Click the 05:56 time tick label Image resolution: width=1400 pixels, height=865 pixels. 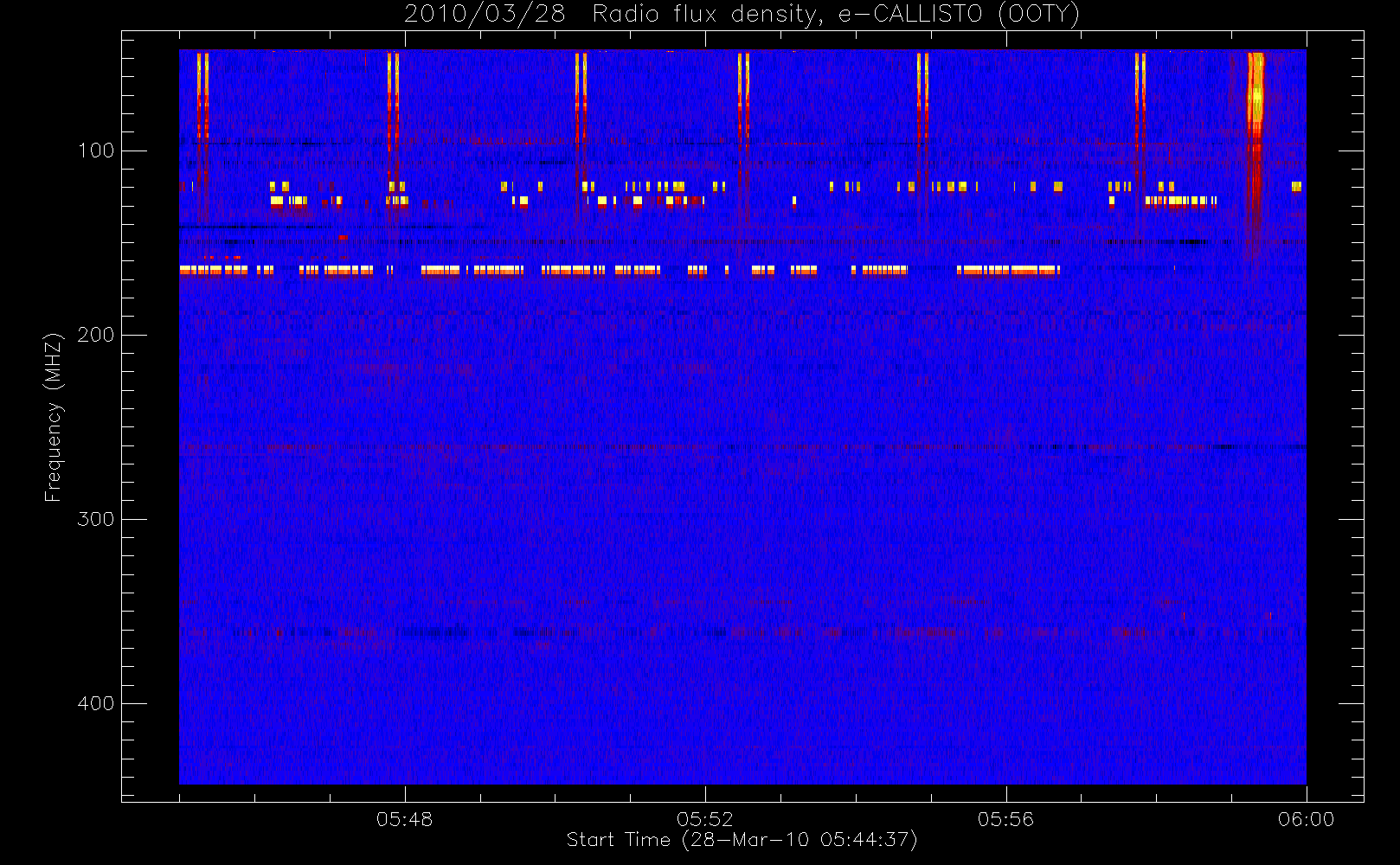1005,819
